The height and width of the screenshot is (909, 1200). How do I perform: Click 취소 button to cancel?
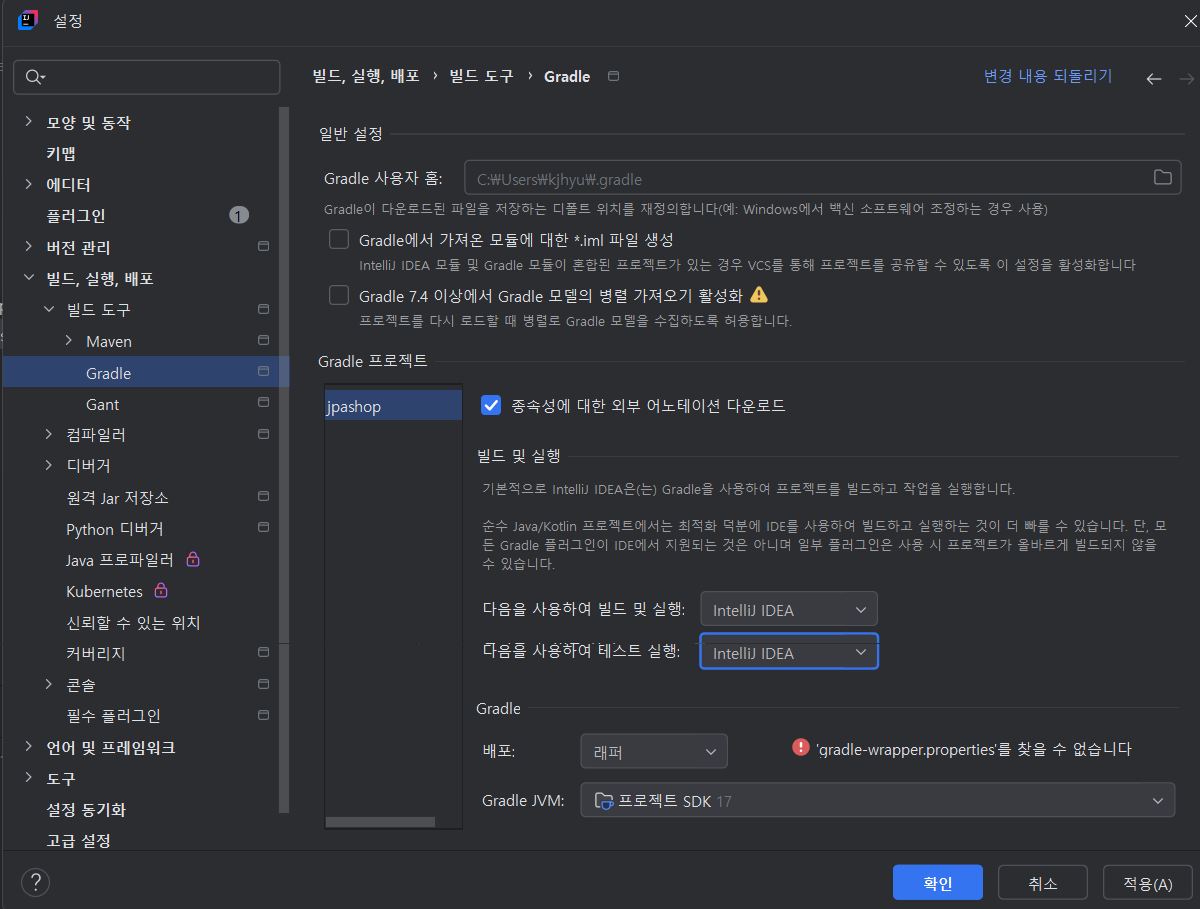pyautogui.click(x=1042, y=883)
